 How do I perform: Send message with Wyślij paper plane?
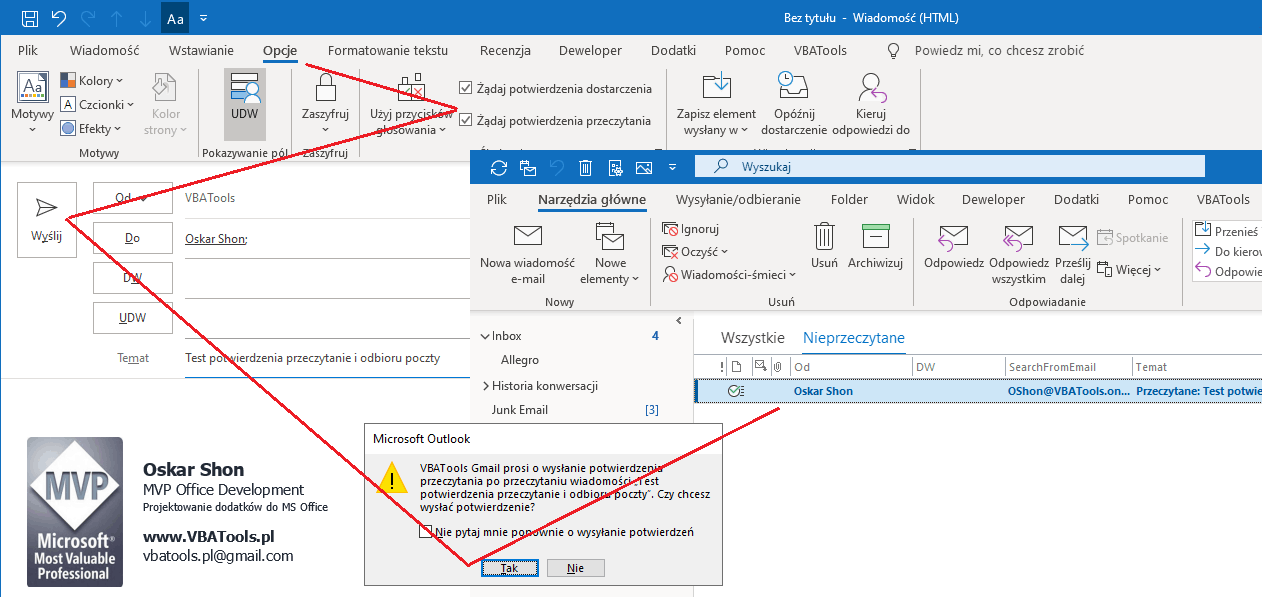pyautogui.click(x=46, y=220)
